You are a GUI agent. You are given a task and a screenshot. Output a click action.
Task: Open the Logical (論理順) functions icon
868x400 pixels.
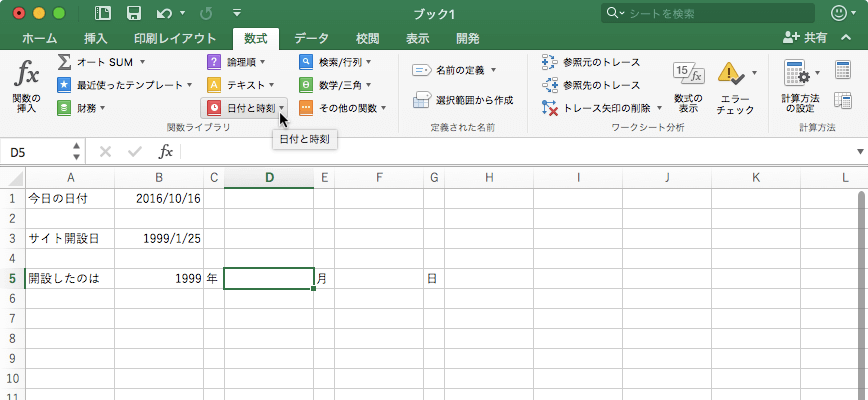(x=214, y=62)
